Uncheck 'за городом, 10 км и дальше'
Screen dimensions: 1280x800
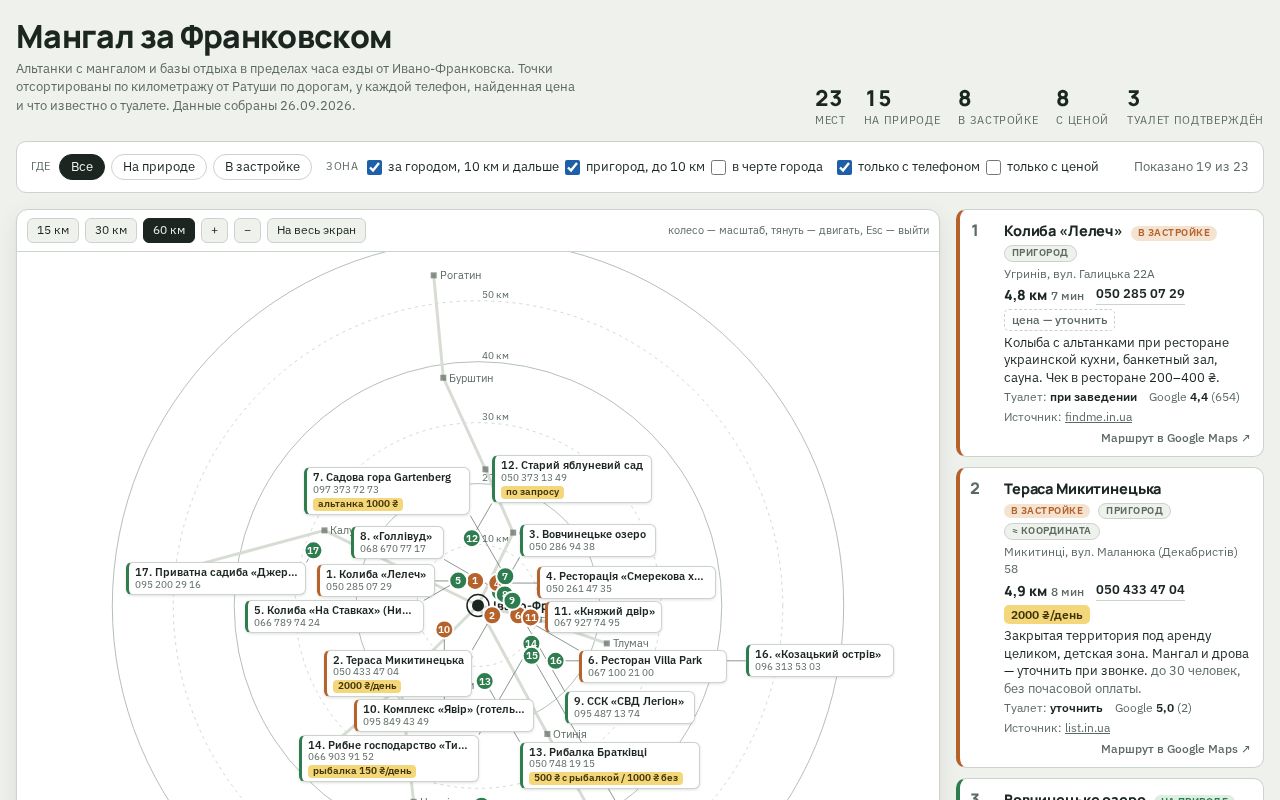coord(375,167)
